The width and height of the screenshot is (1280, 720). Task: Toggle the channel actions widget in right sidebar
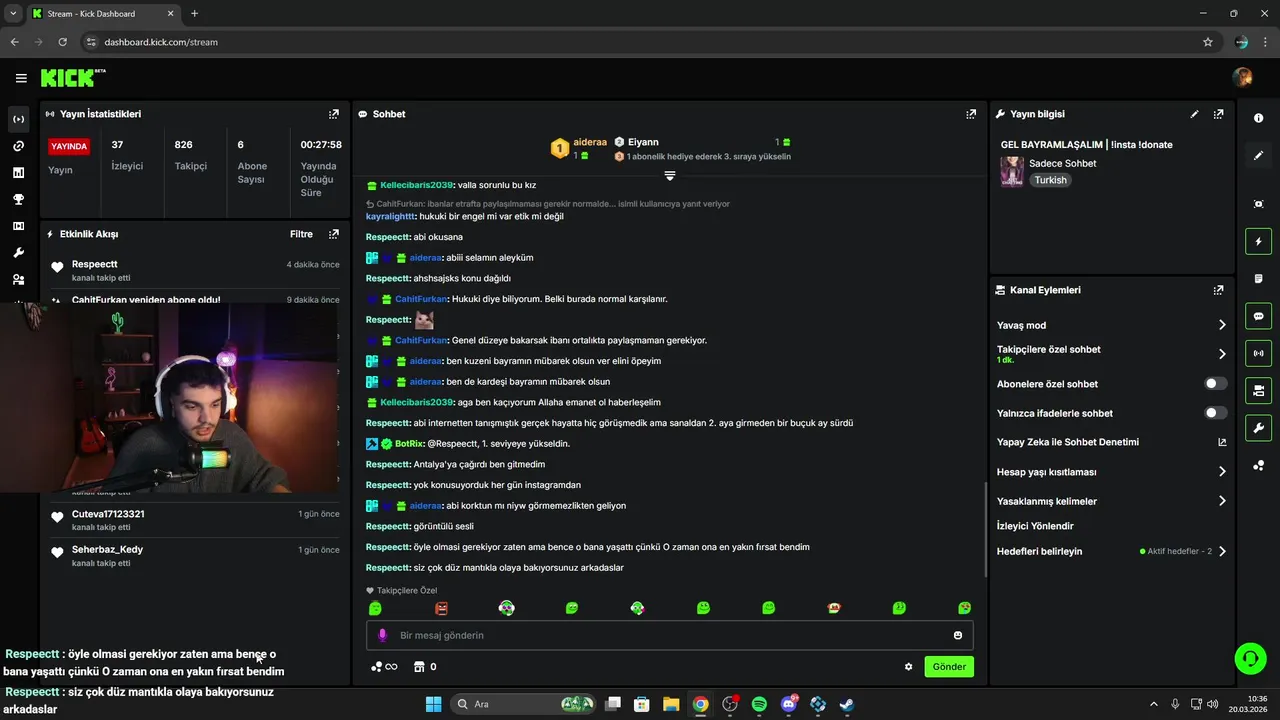pyautogui.click(x=1258, y=390)
